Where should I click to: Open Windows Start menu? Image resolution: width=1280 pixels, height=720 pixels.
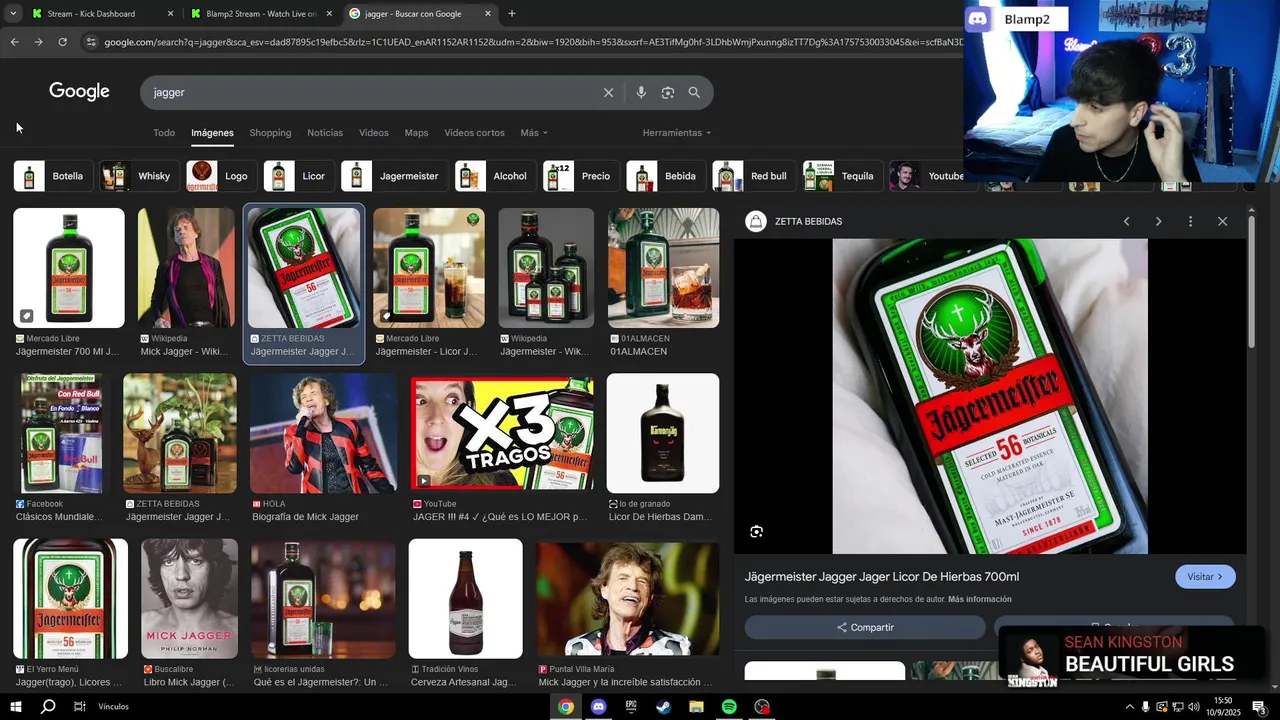click(x=16, y=706)
